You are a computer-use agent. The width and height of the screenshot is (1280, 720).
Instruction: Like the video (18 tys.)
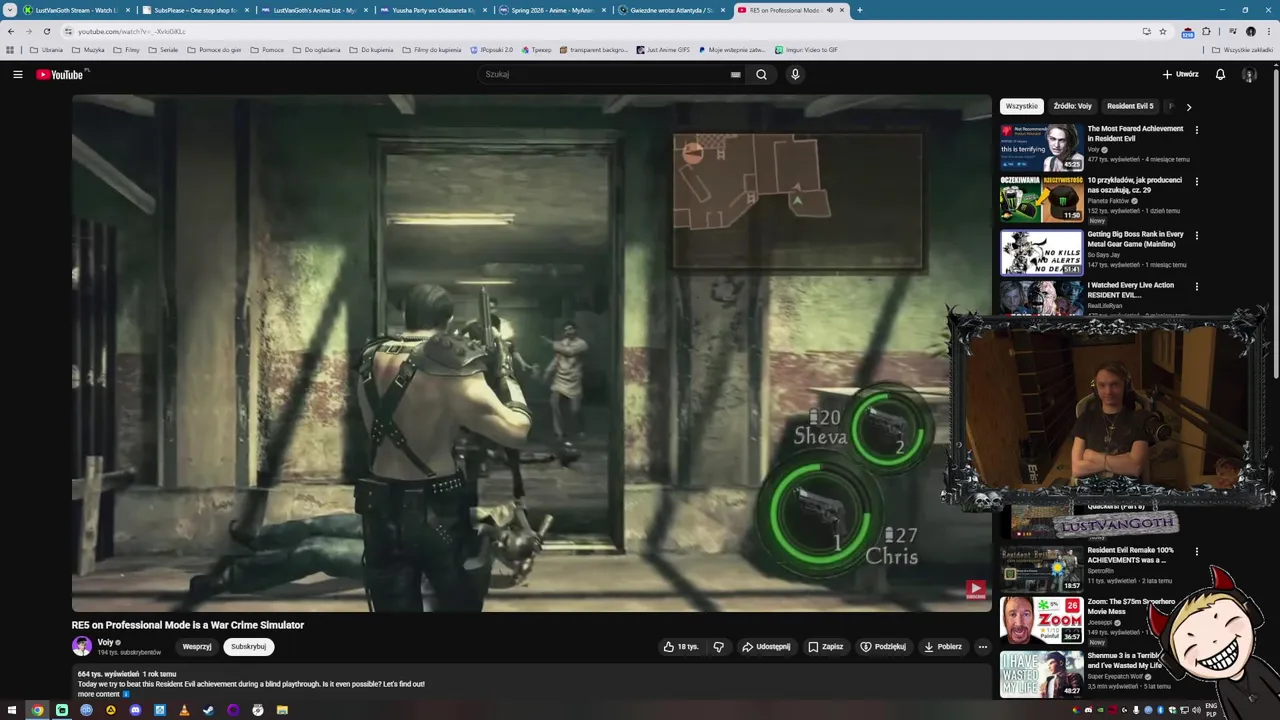681,647
